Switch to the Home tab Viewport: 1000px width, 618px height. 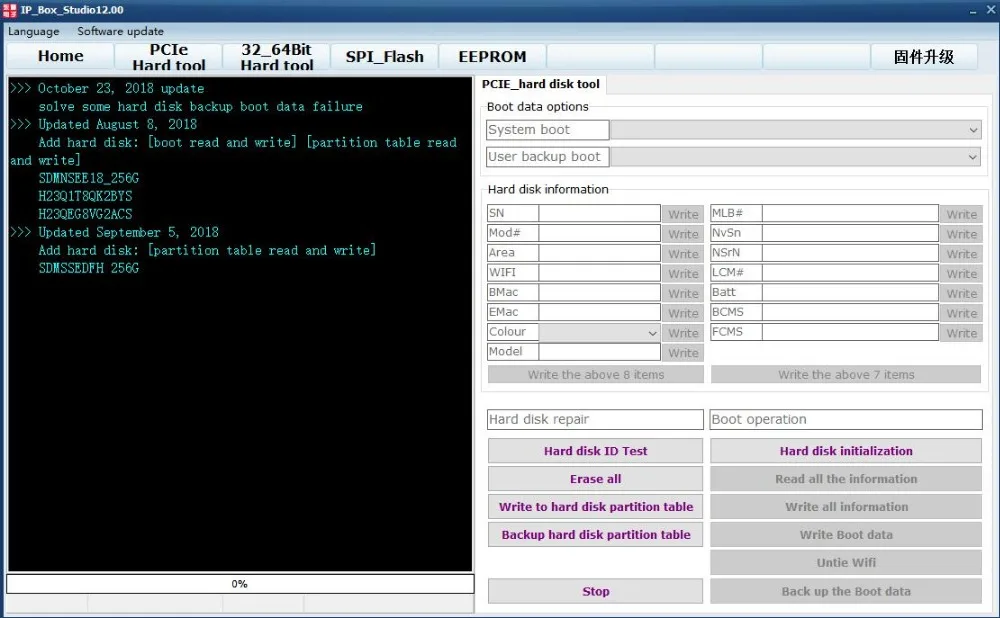pyautogui.click(x=60, y=56)
